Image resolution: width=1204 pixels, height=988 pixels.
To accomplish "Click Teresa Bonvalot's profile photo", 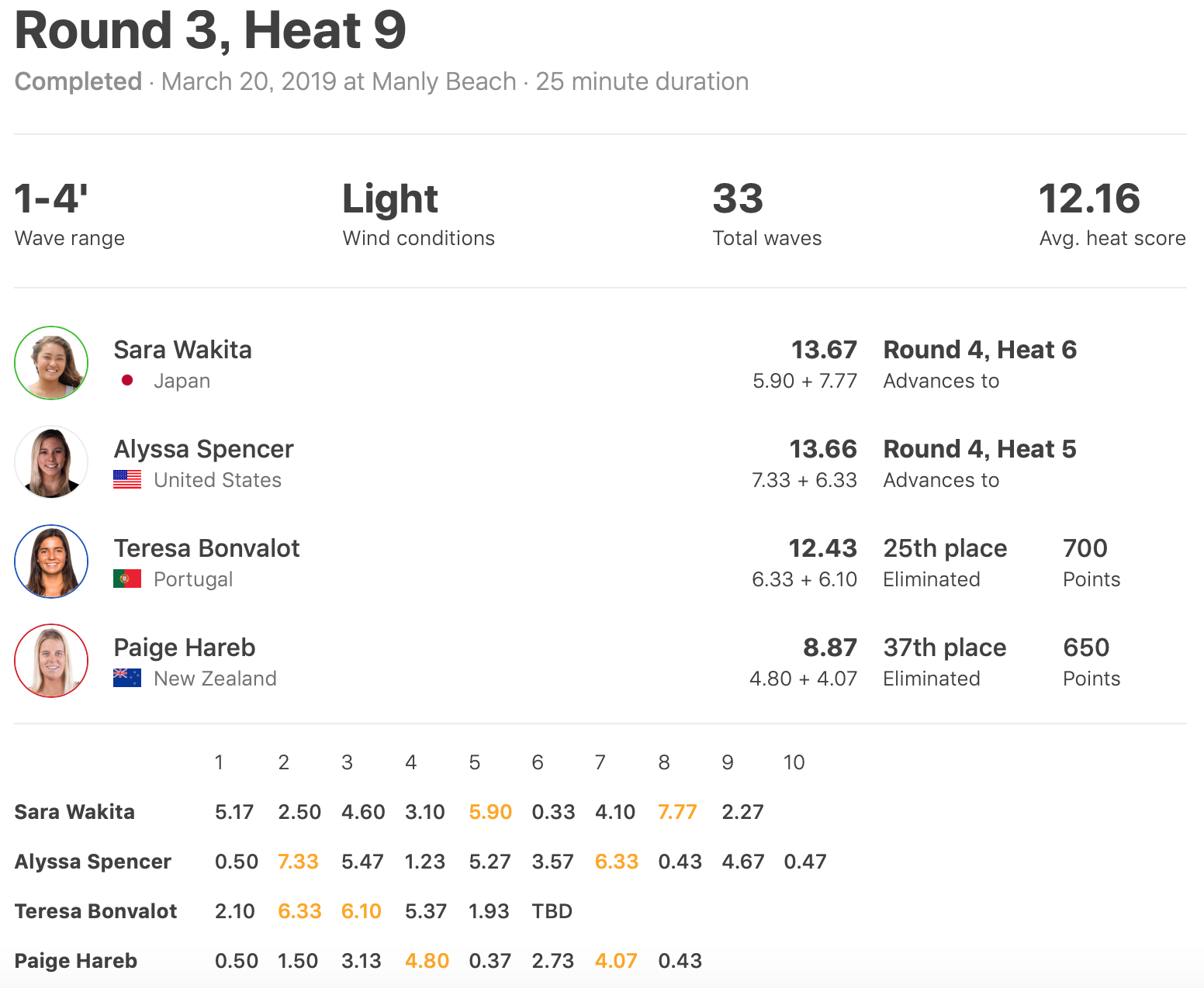I will (51, 561).
